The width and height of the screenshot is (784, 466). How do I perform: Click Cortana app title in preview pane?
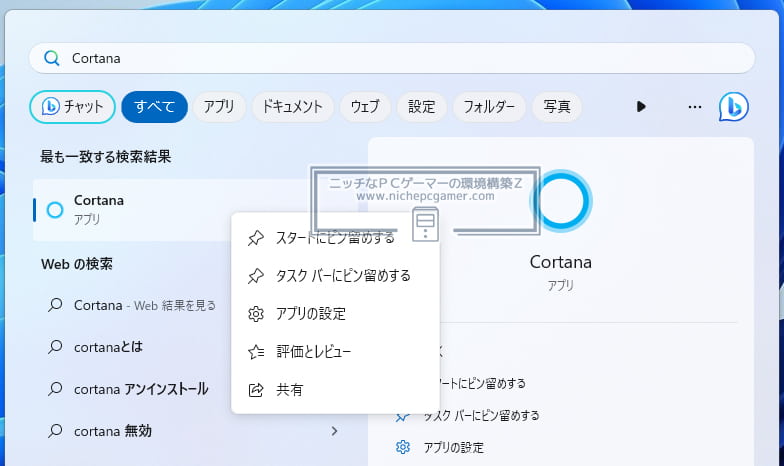(x=560, y=262)
